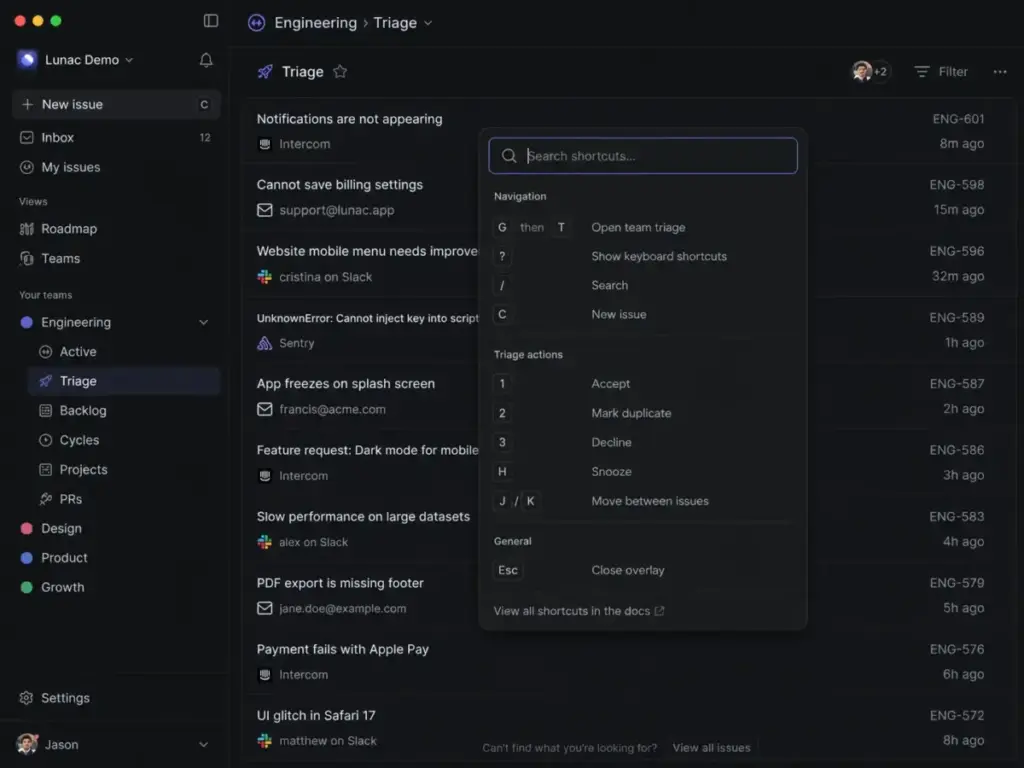Click the Teams icon in Views

click(27, 259)
